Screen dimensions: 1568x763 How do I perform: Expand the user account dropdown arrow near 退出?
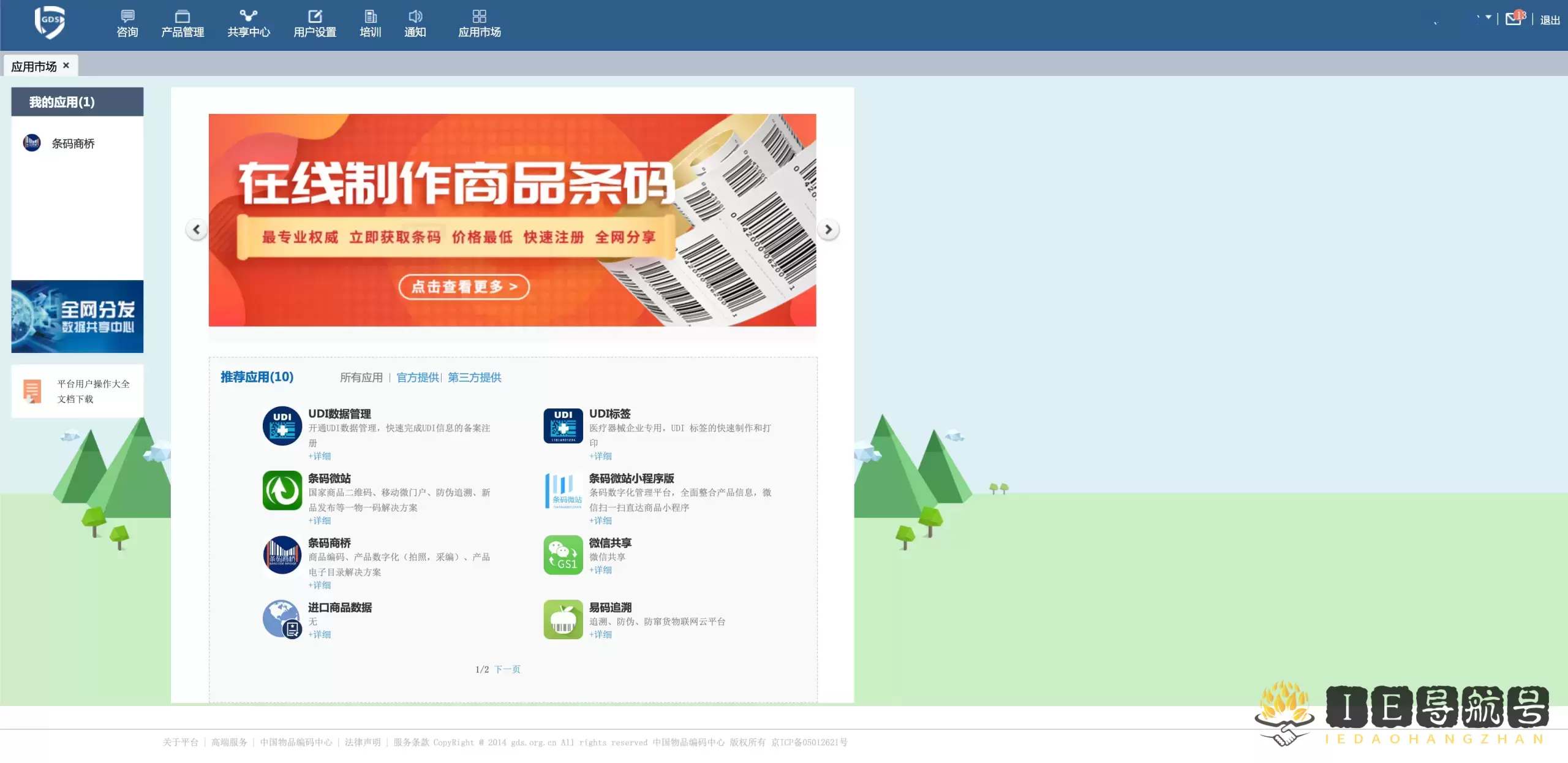1487,18
